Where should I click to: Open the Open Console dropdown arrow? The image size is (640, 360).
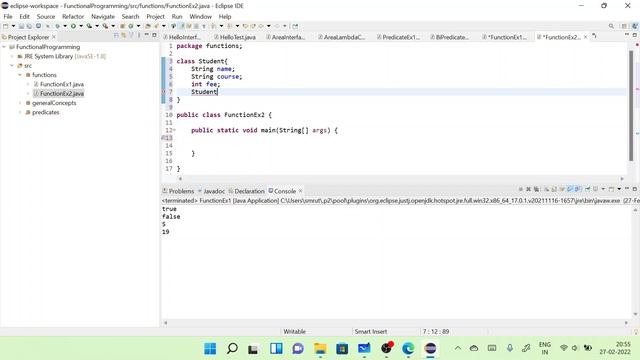pyautogui.click(x=619, y=189)
